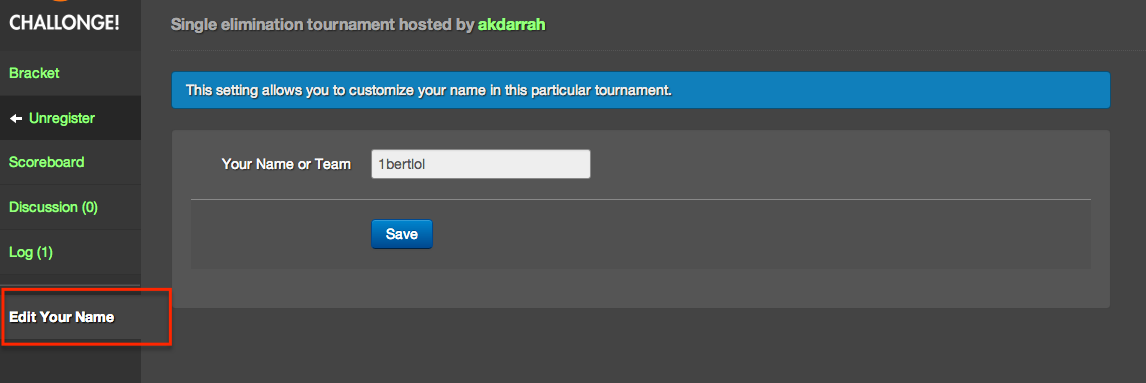The height and width of the screenshot is (383, 1146).
Task: Click the gray form footer bar beside Save
Action: 760,234
